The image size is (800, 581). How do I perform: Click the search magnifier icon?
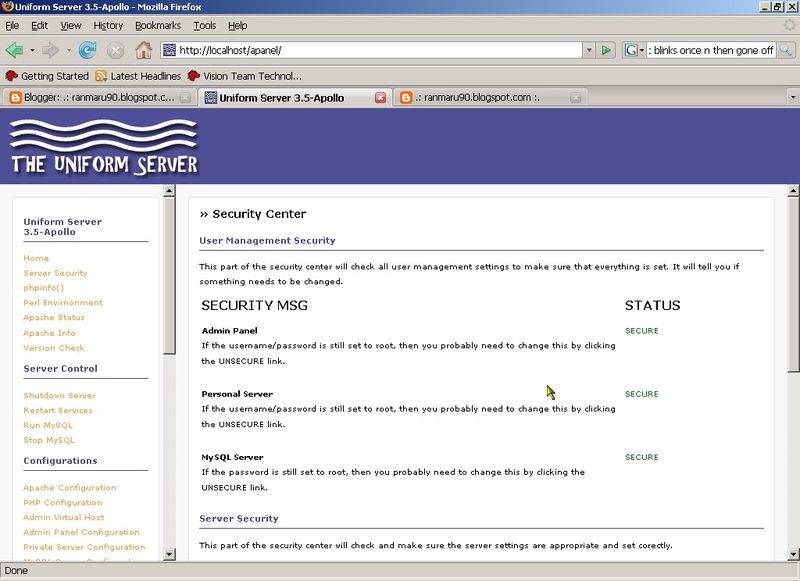[785, 50]
